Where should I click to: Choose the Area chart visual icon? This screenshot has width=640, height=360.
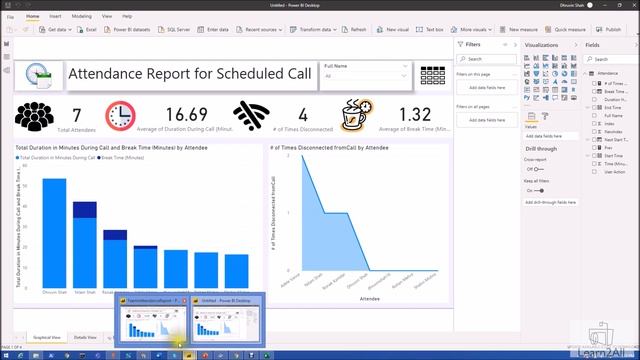(536, 66)
